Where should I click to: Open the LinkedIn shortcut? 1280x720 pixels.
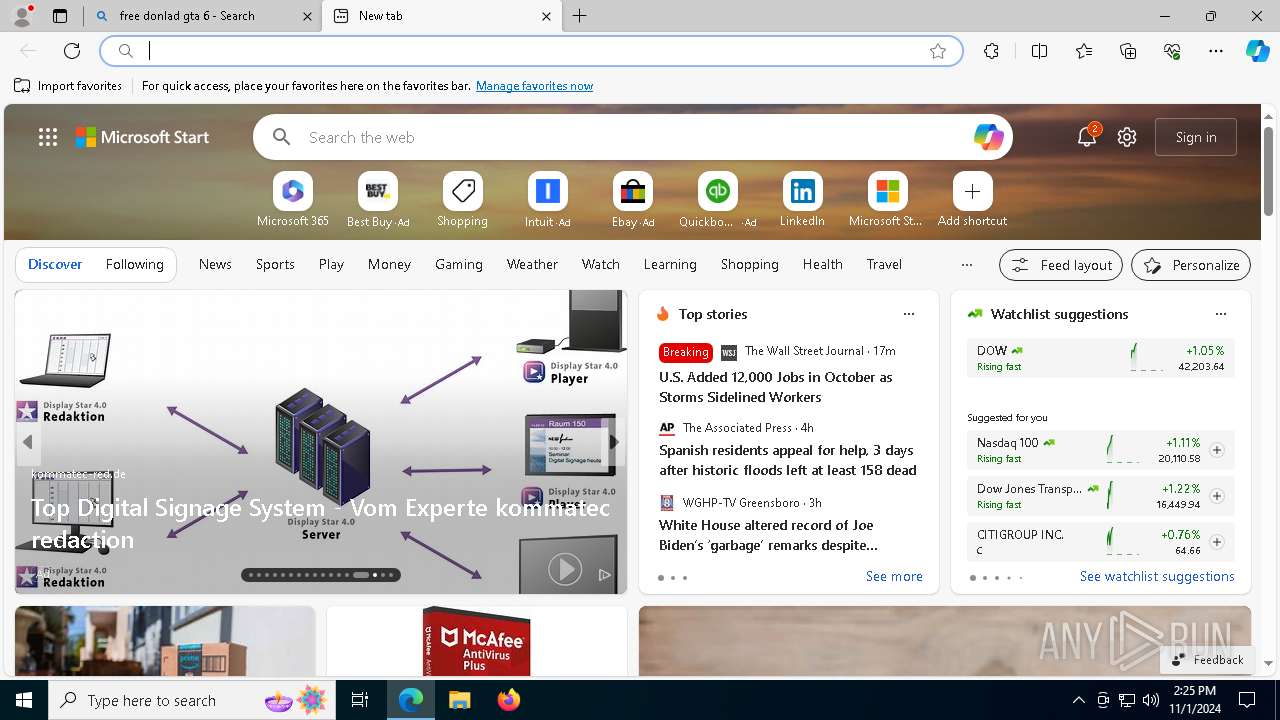point(802,200)
